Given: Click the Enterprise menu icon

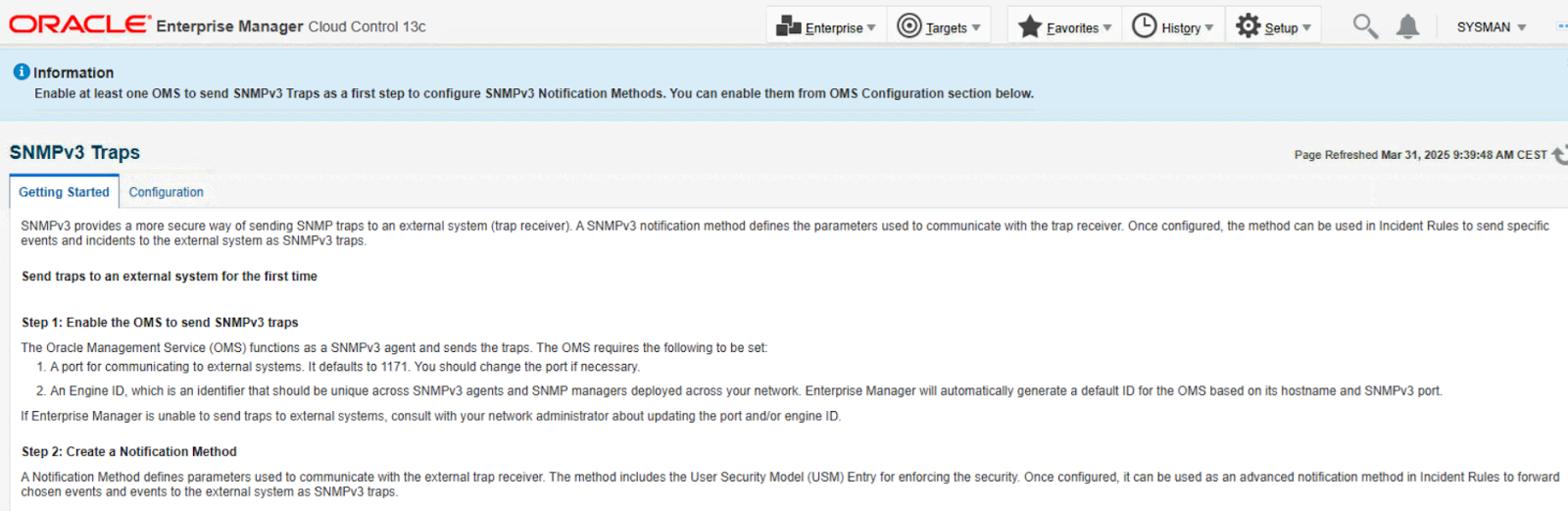Looking at the screenshot, I should tap(788, 26).
